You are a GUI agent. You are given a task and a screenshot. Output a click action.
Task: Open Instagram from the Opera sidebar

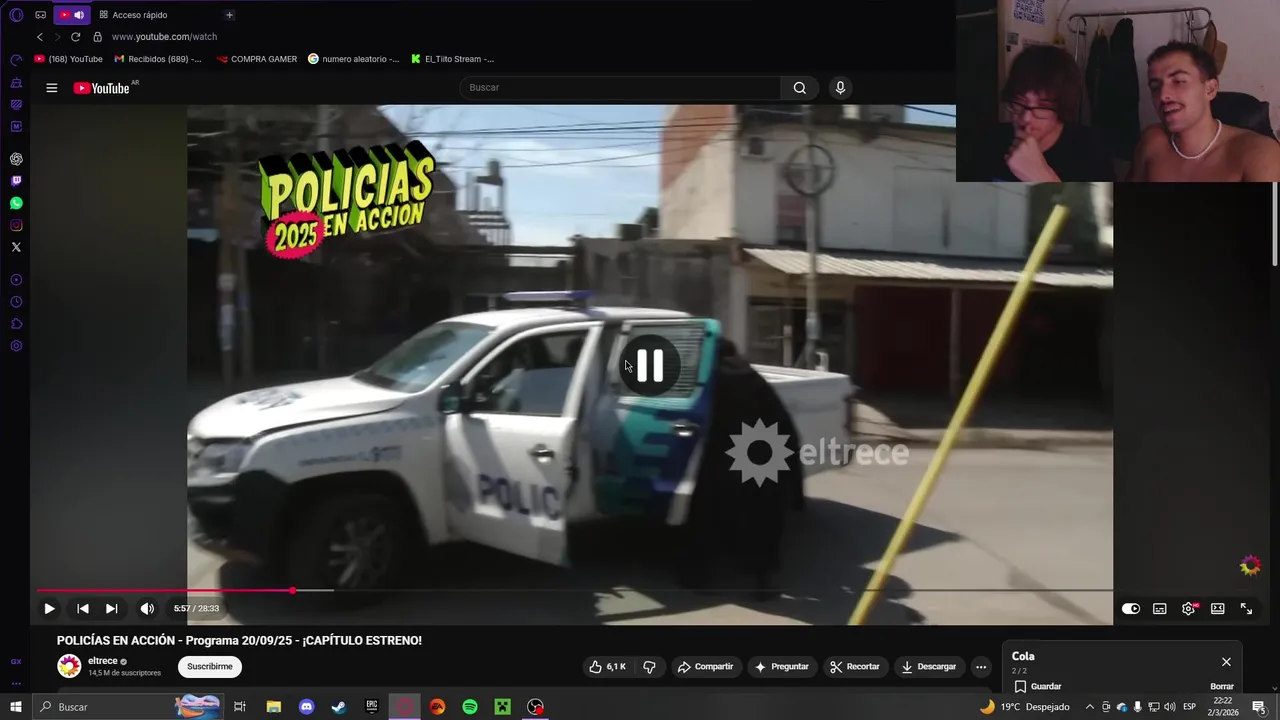[x=16, y=225]
